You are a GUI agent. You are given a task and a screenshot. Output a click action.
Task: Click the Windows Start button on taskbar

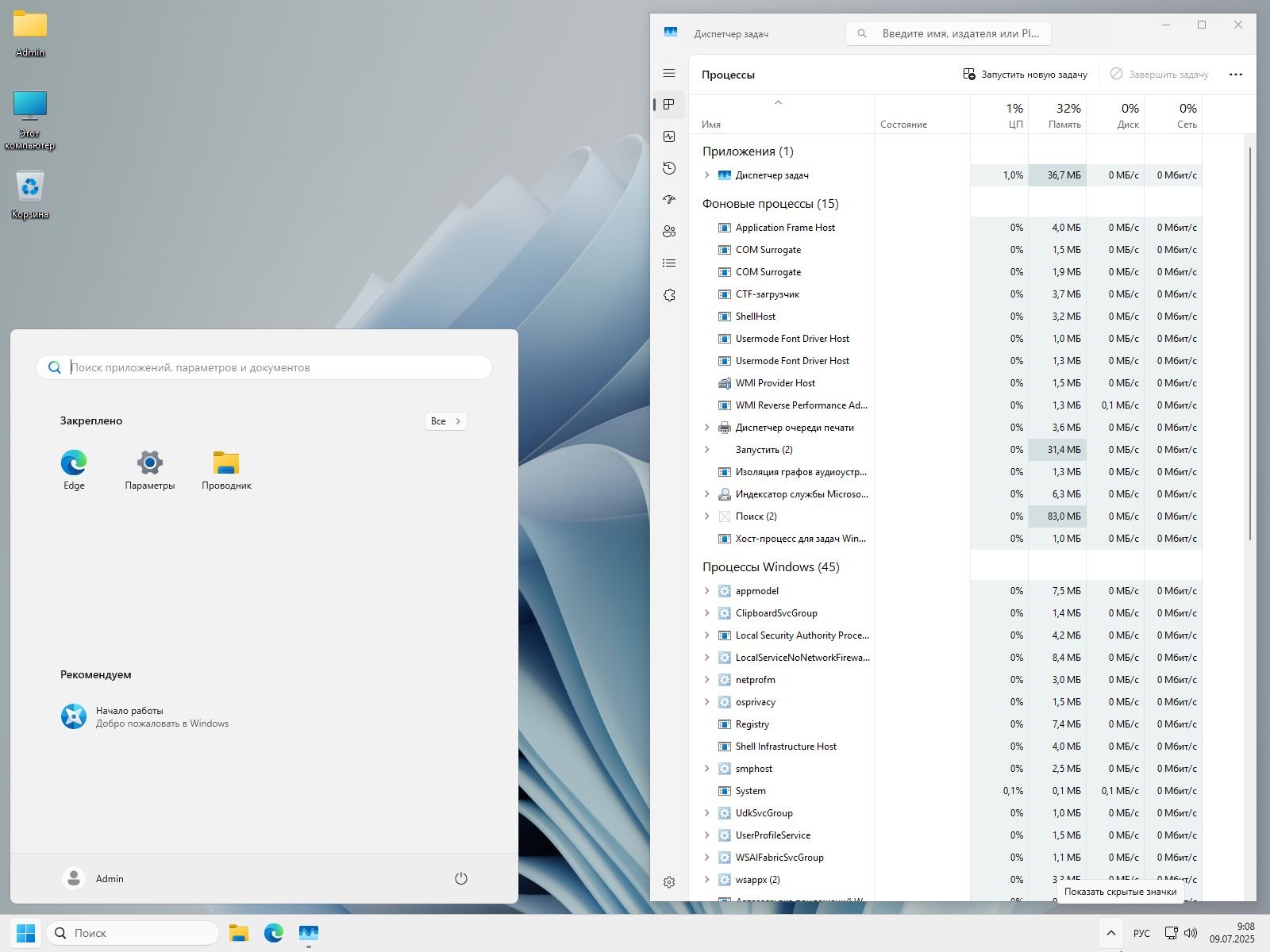pos(25,933)
